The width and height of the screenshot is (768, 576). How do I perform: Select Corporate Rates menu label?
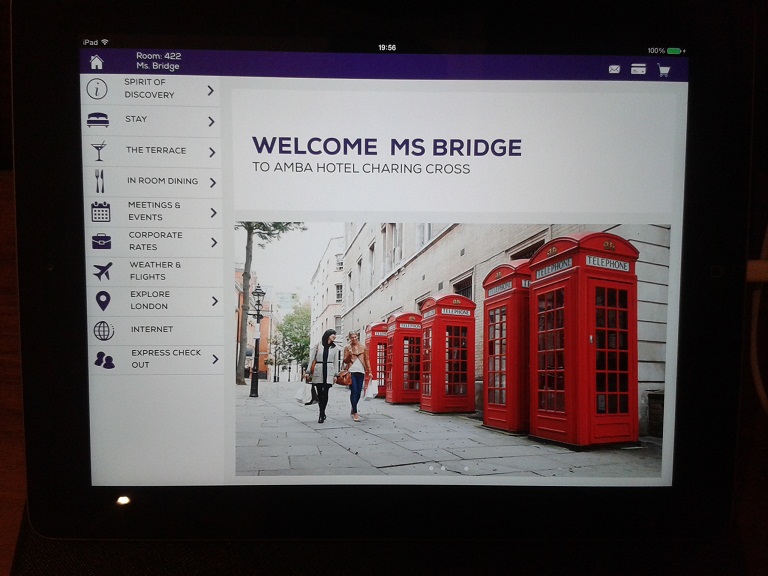(155, 241)
